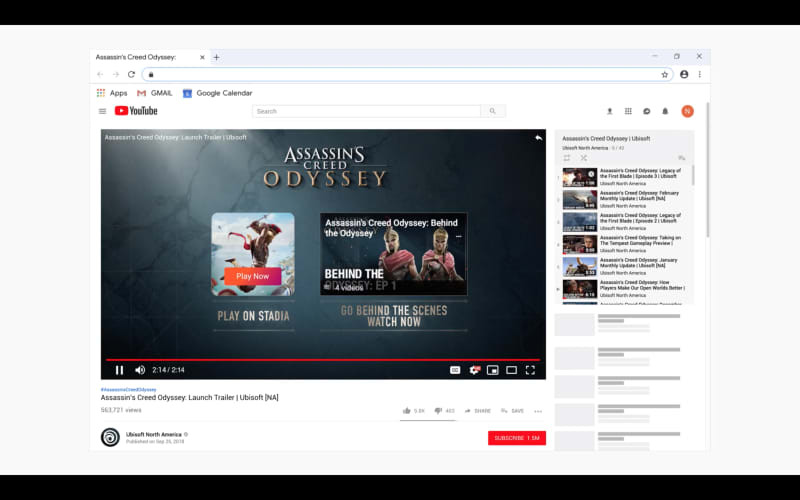This screenshot has width=800, height=500.
Task: Play Taking on The Tempest Gameplay Preview
Action: (x=624, y=244)
